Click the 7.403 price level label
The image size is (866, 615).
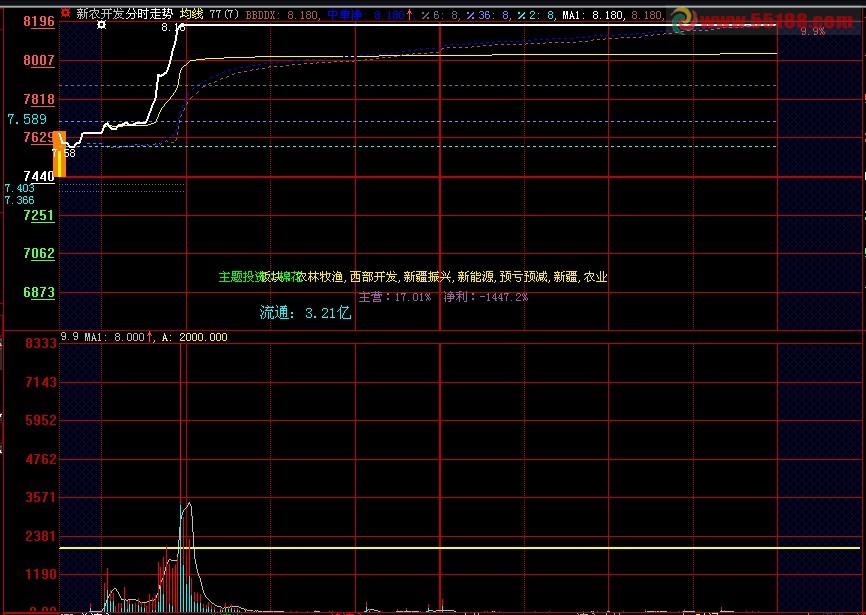[19, 188]
